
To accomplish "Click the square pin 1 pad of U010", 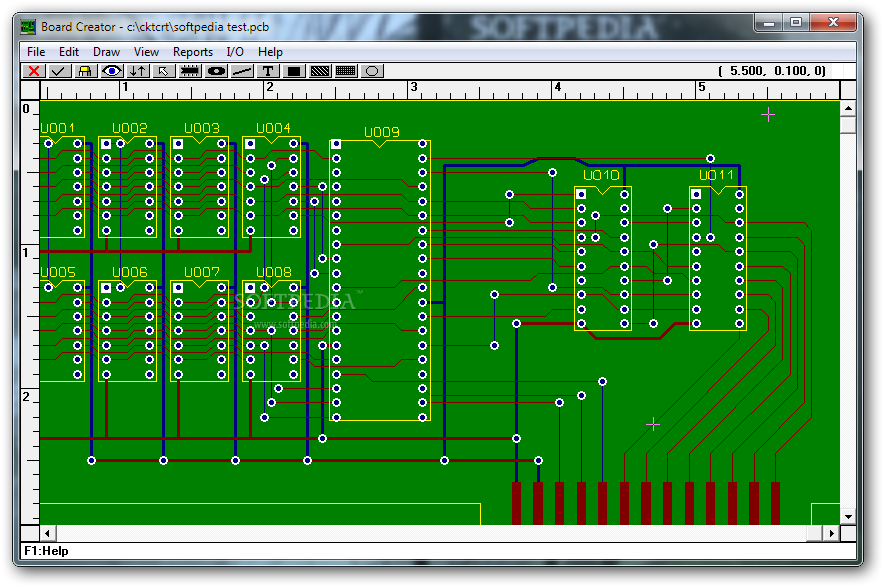I will click(x=581, y=195).
